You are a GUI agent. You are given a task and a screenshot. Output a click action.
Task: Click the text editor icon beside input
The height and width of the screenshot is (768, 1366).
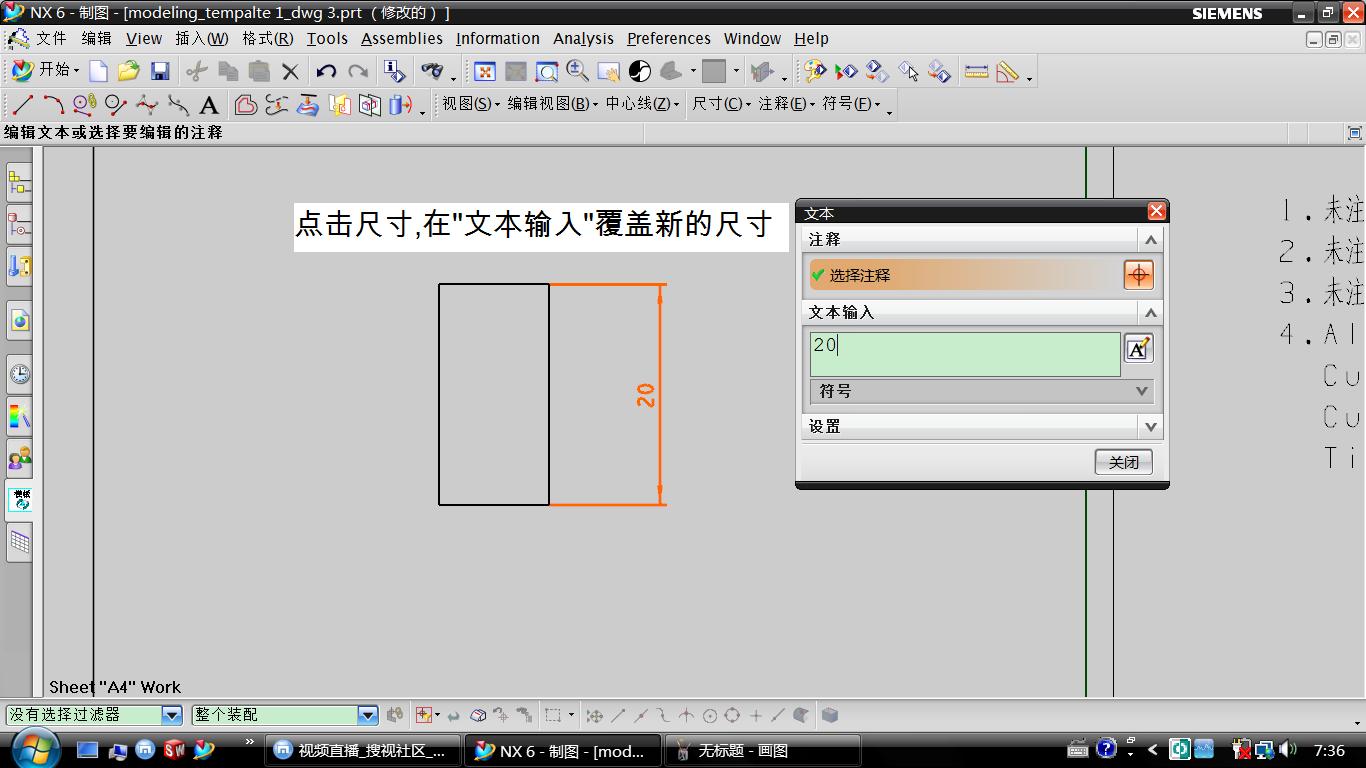pos(1138,348)
